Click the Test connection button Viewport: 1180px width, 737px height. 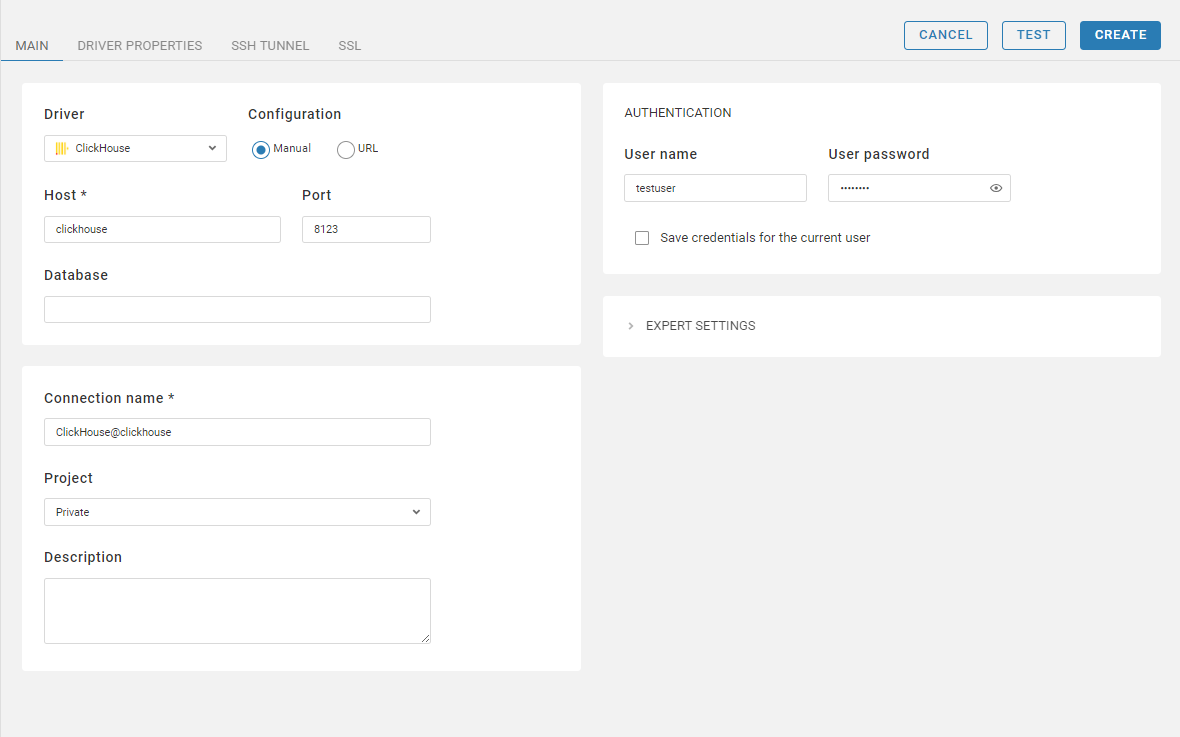[x=1033, y=35]
